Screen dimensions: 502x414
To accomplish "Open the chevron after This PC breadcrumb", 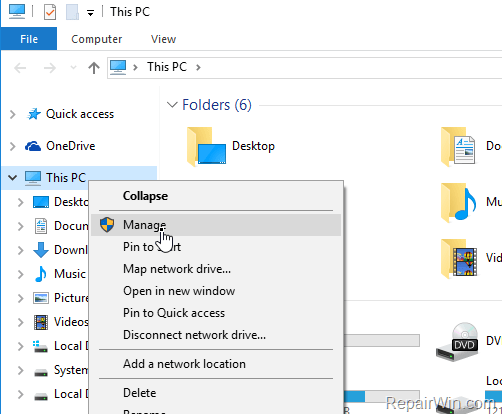I will [x=198, y=68].
